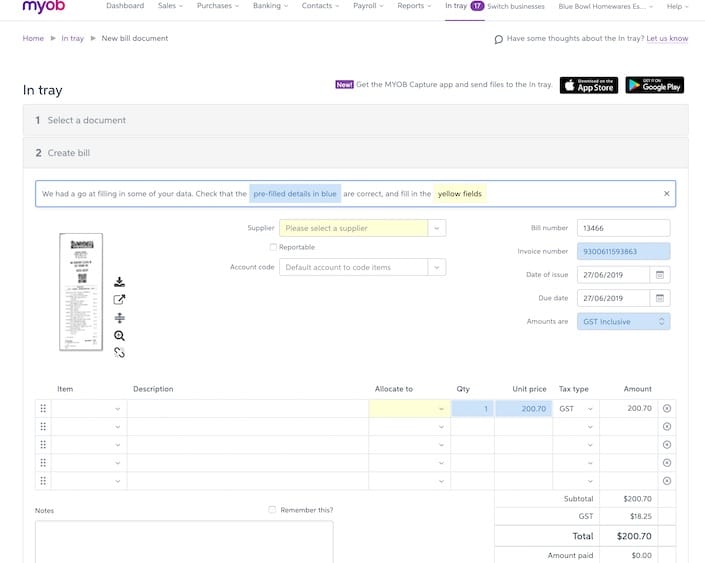Image resolution: width=705 pixels, height=563 pixels.
Task: Open the Banking menu
Action: click(x=270, y=6)
